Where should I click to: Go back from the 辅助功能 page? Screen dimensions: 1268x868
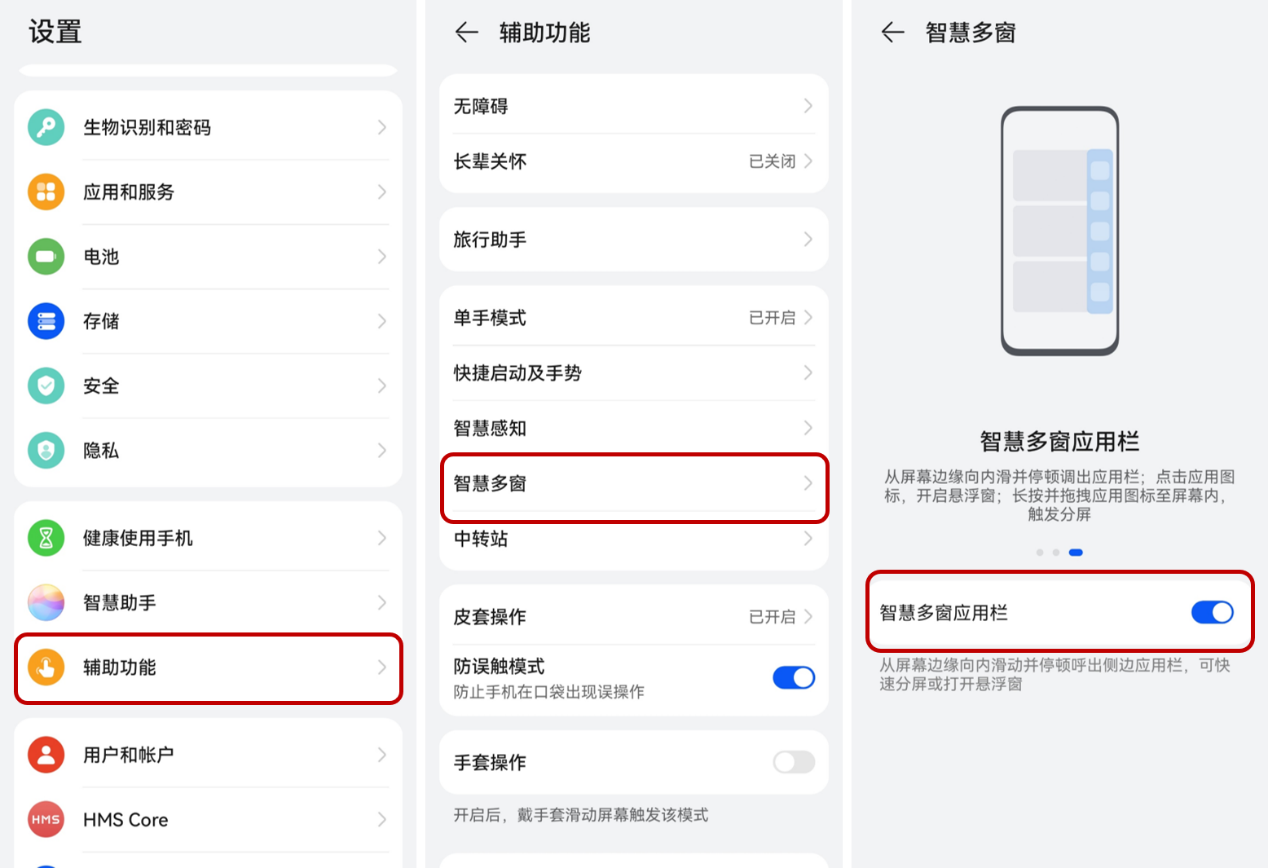click(466, 33)
